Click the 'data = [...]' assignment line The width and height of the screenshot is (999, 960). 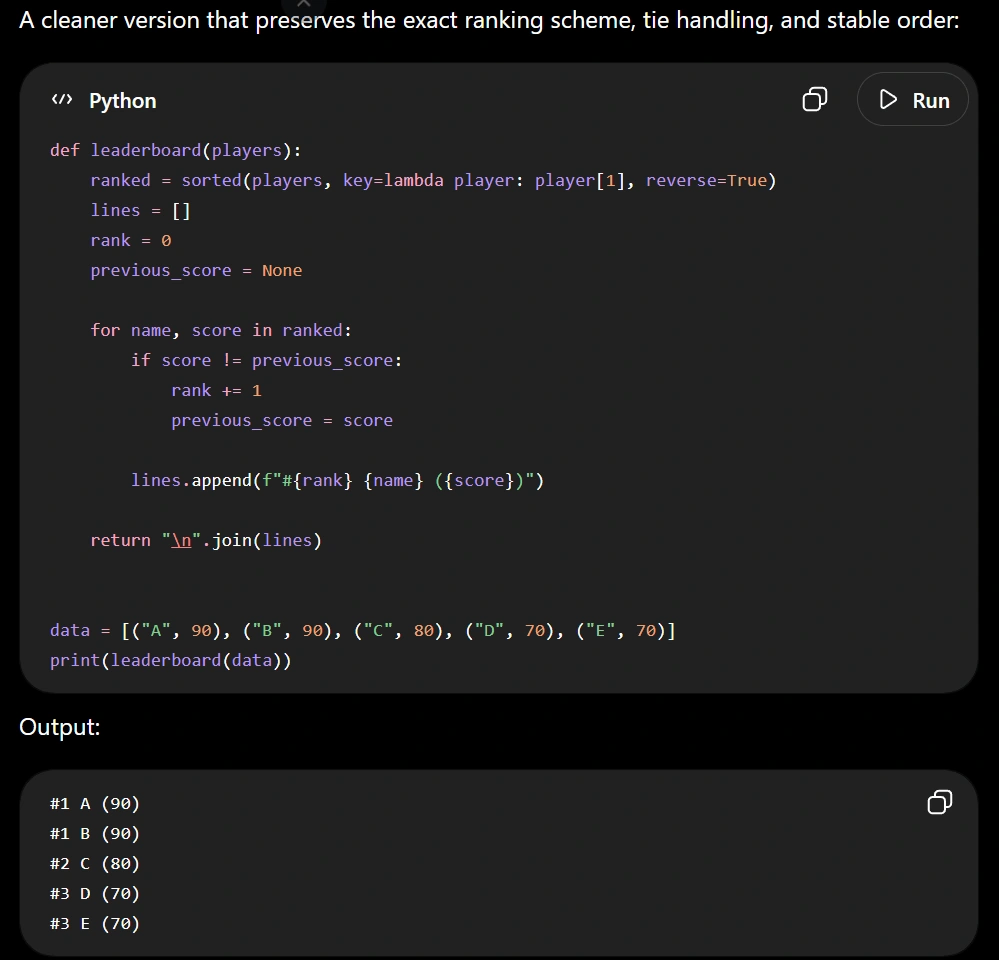(363, 631)
